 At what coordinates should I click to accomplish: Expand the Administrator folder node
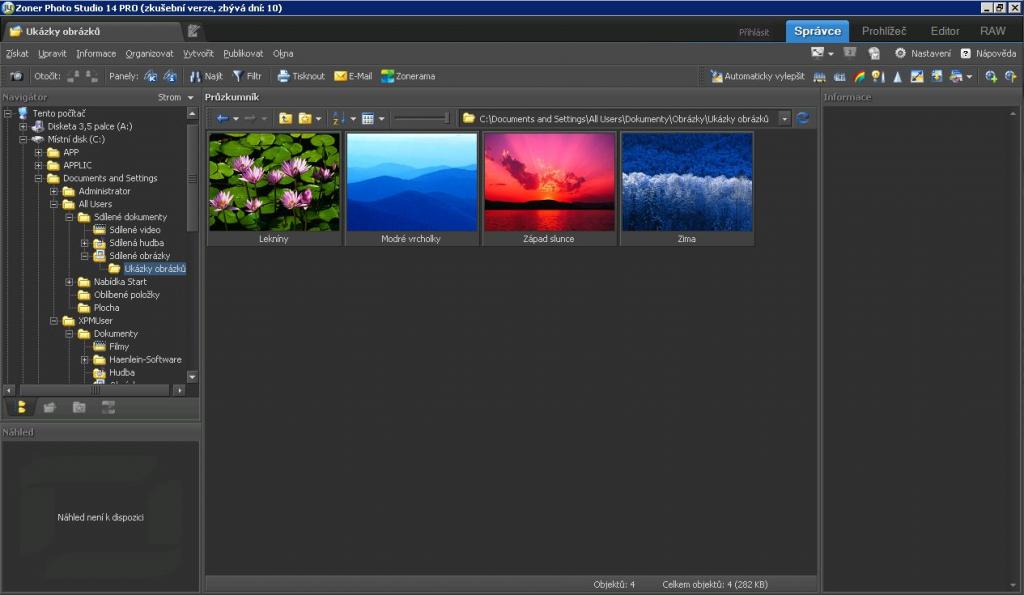pyautogui.click(x=54, y=191)
